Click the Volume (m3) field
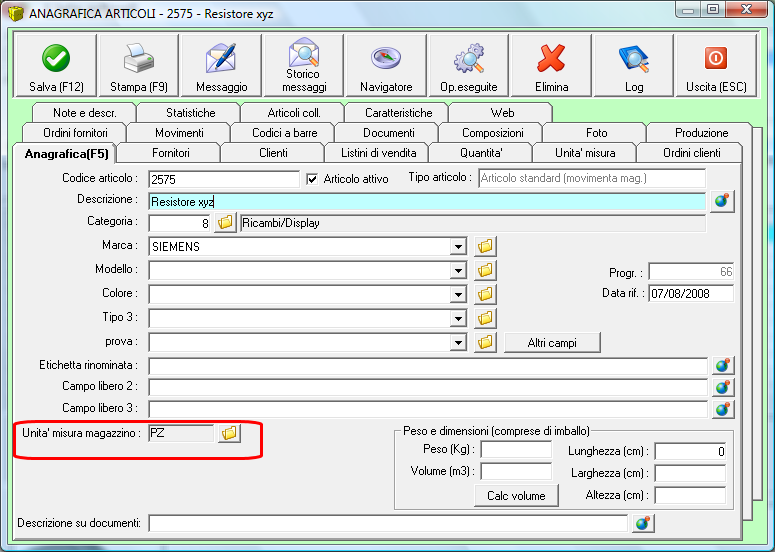Viewport: 775px width, 552px height. tap(516, 471)
